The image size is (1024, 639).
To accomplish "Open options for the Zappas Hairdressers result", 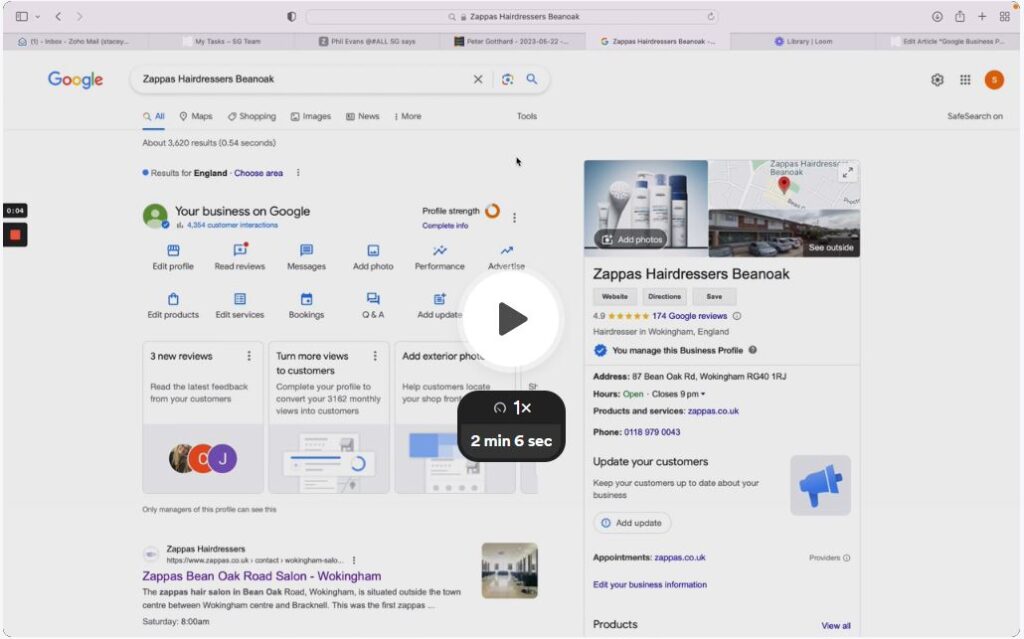I will tap(354, 560).
